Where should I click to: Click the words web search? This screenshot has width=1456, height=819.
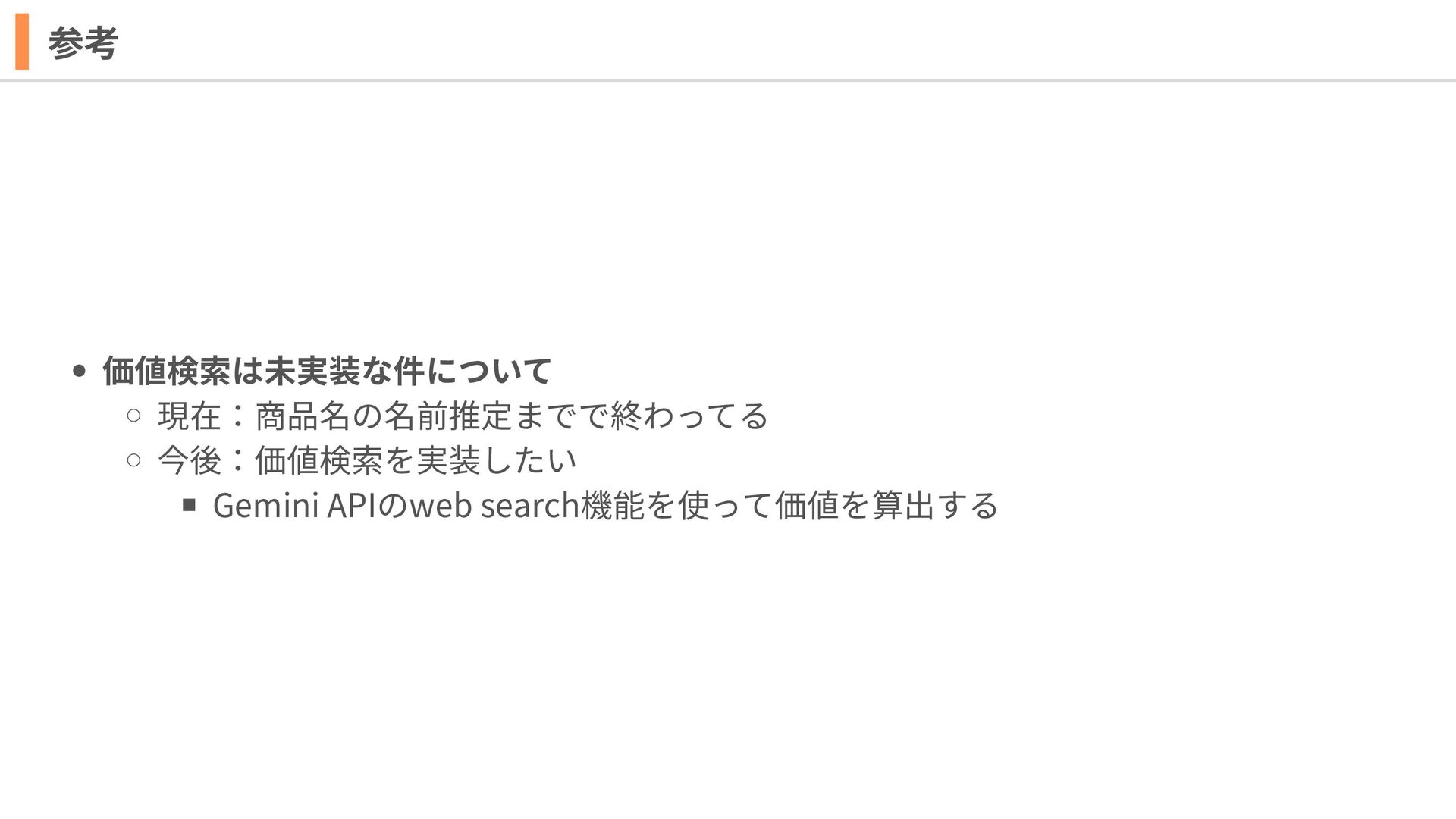pyautogui.click(x=494, y=505)
